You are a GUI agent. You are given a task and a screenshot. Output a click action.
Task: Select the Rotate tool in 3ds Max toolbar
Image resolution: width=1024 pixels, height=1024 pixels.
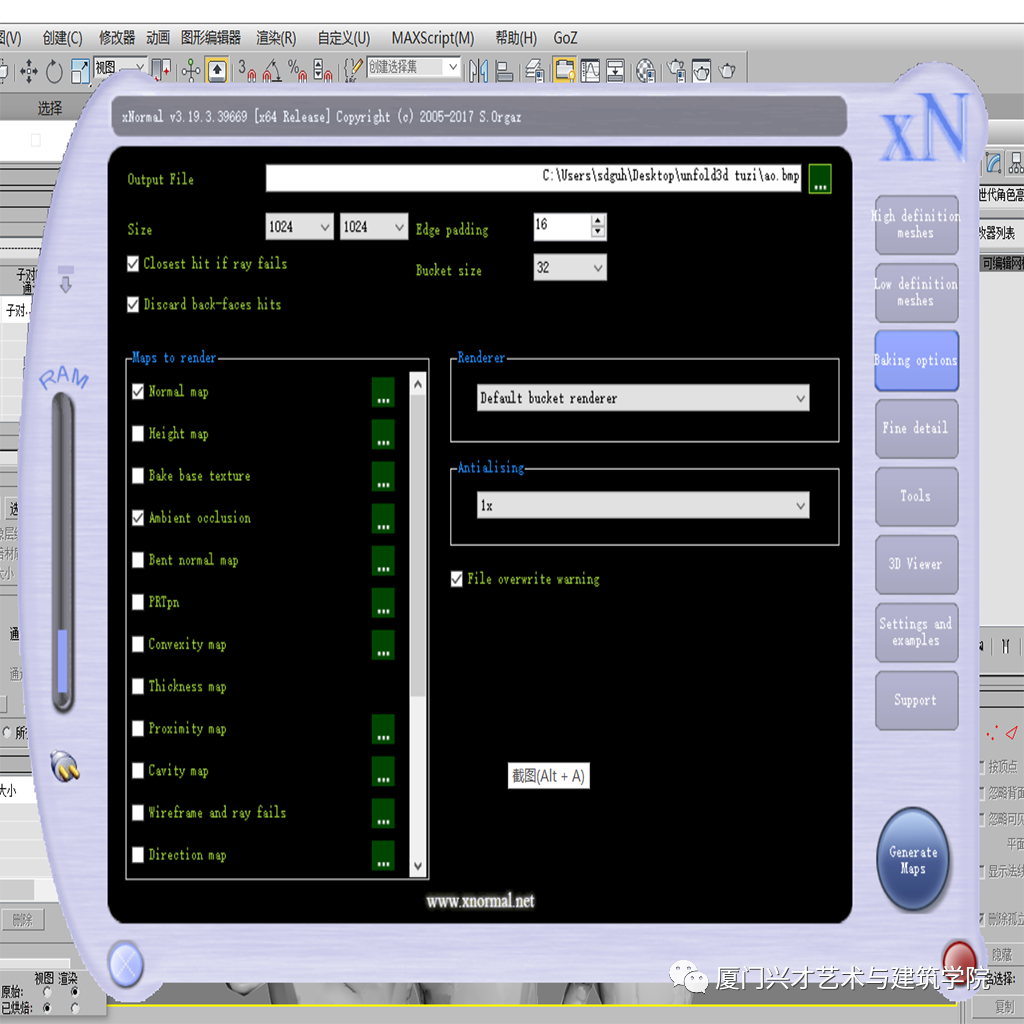[x=54, y=71]
